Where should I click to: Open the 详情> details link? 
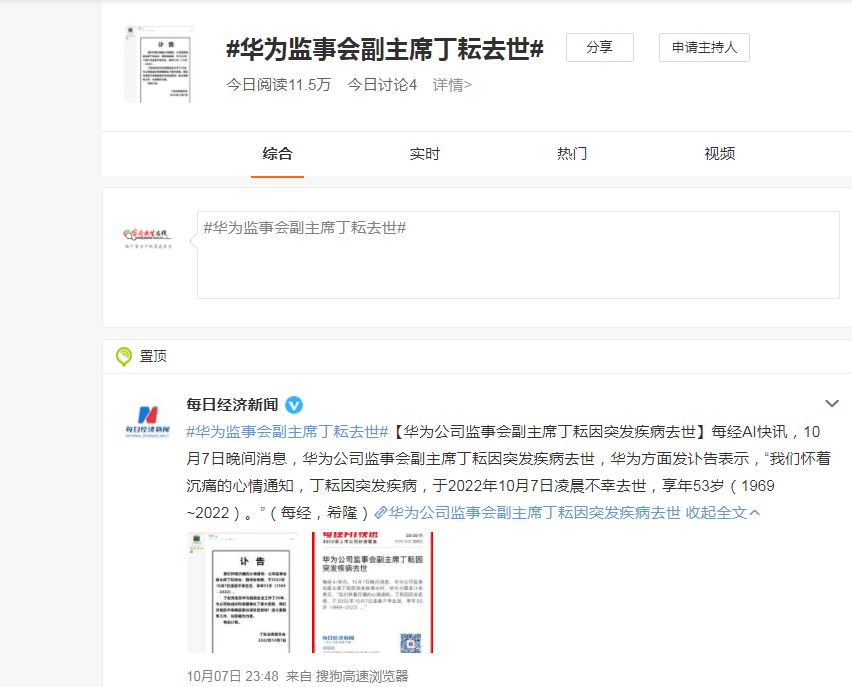coord(452,85)
